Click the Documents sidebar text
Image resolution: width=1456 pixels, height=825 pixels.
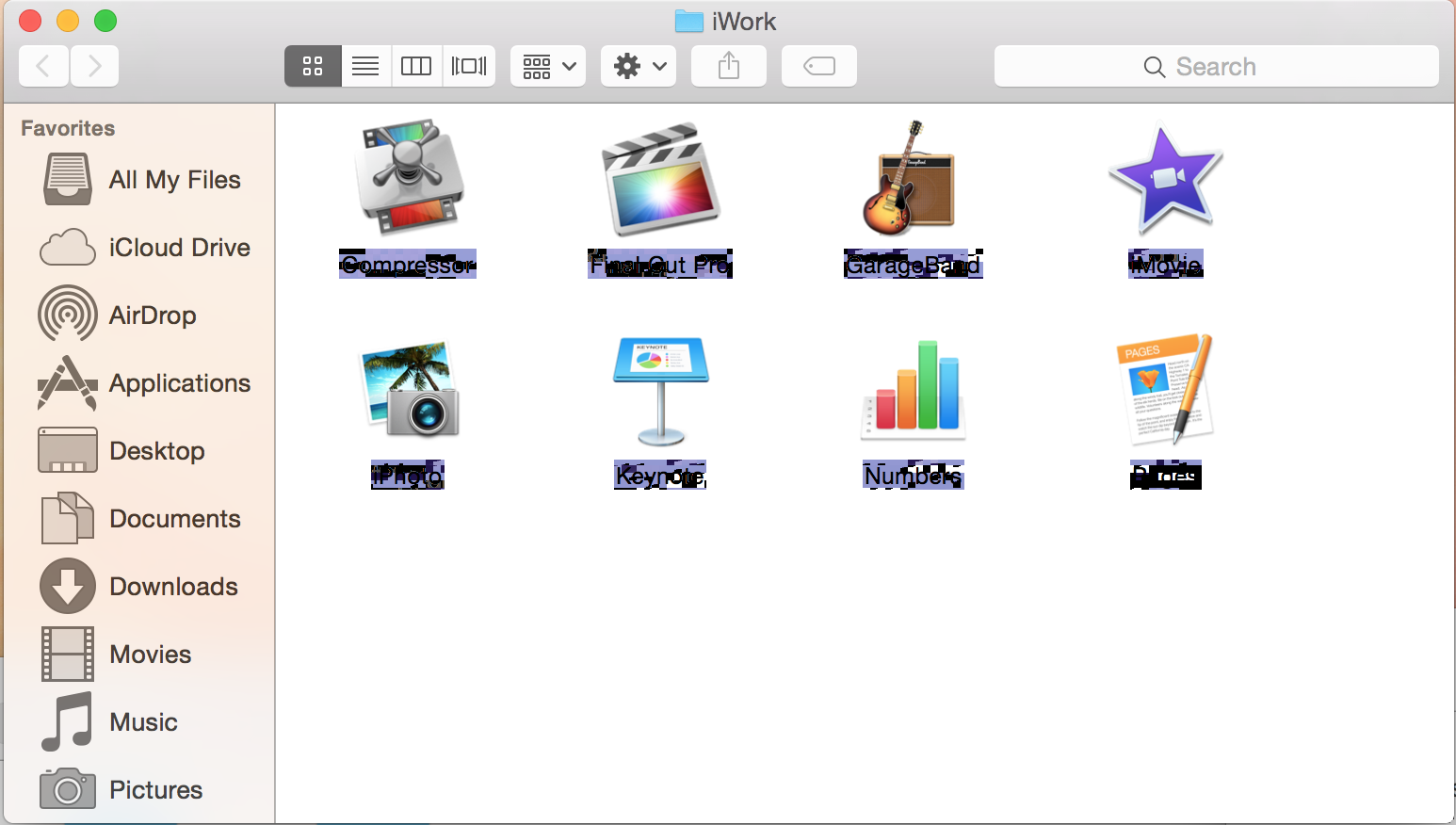click(x=175, y=519)
